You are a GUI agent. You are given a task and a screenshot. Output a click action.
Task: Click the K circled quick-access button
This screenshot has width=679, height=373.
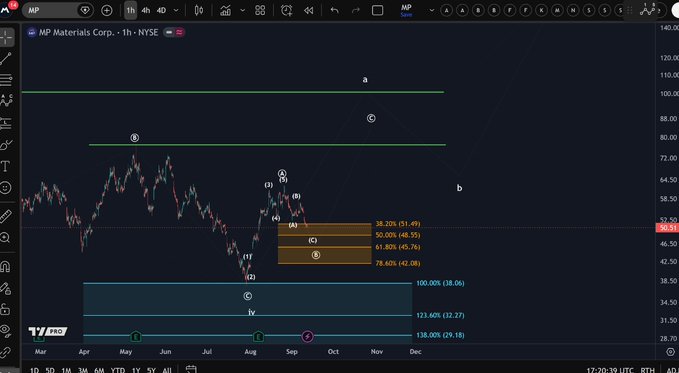click(541, 10)
